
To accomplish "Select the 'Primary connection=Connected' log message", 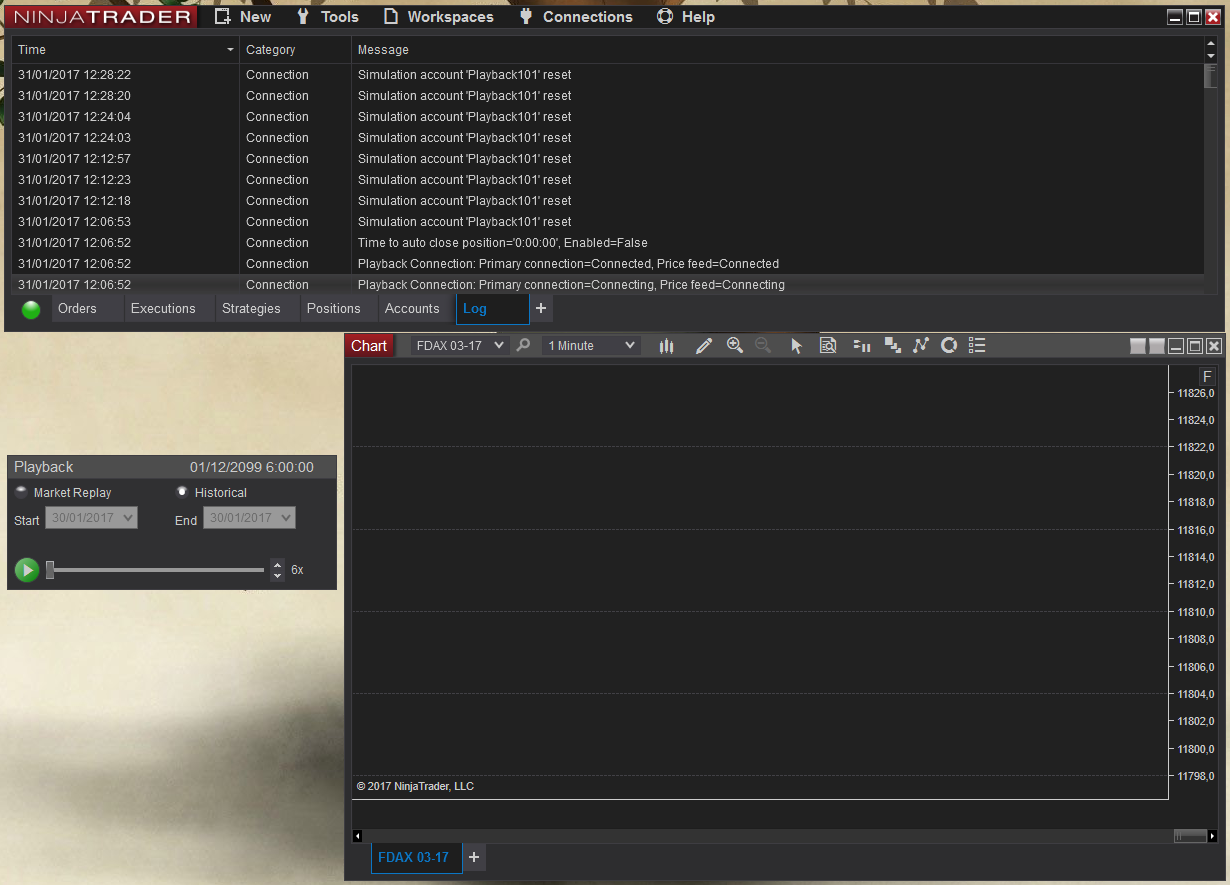I will pyautogui.click(x=568, y=264).
